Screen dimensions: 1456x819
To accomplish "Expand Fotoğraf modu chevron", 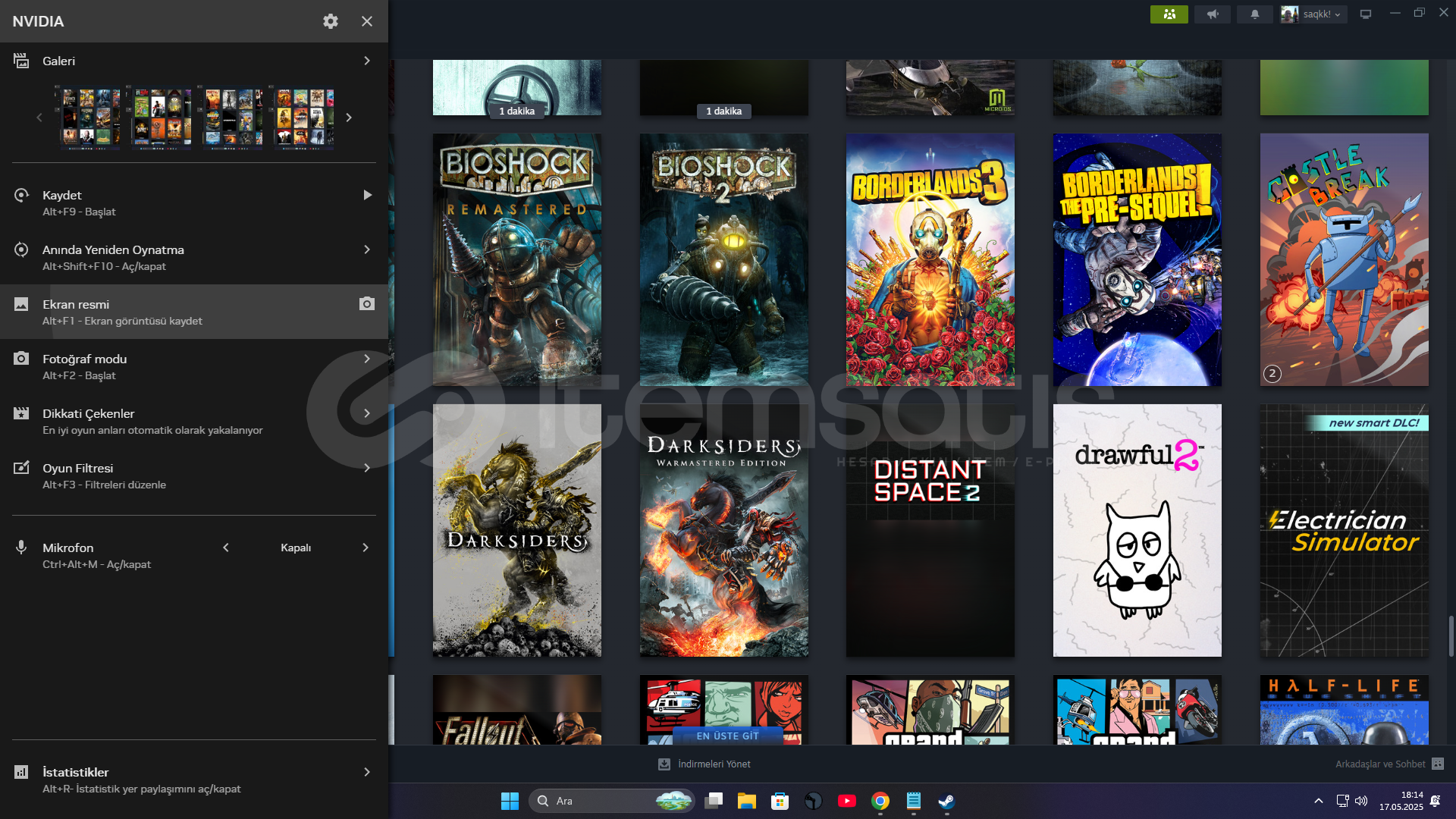I will pos(367,359).
